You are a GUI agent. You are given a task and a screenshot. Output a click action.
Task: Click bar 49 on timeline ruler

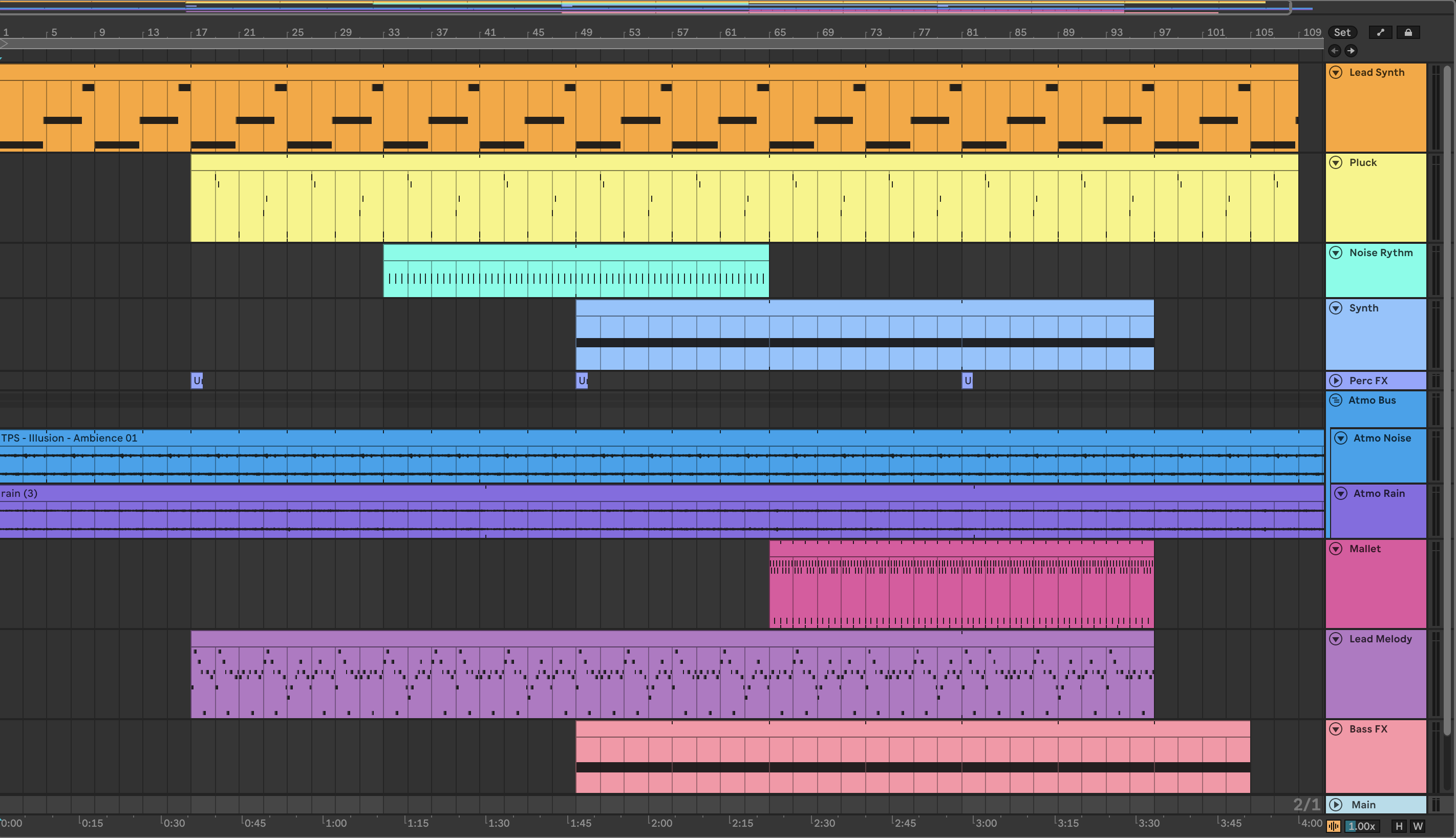tap(585, 32)
